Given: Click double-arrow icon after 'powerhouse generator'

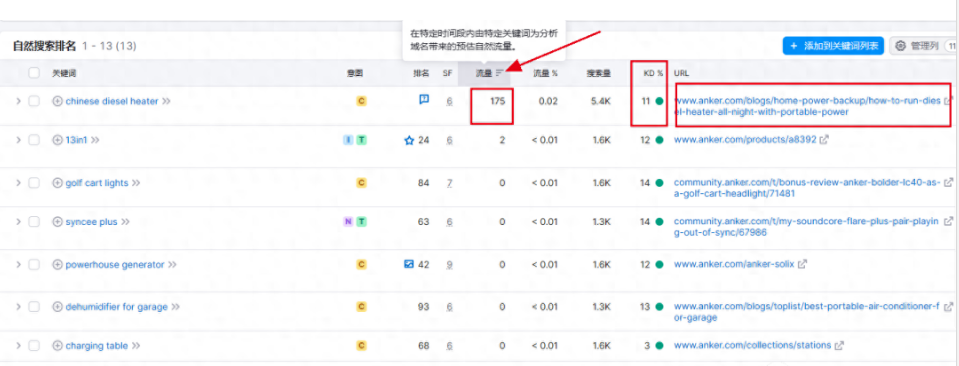Looking at the screenshot, I should click(x=172, y=265).
